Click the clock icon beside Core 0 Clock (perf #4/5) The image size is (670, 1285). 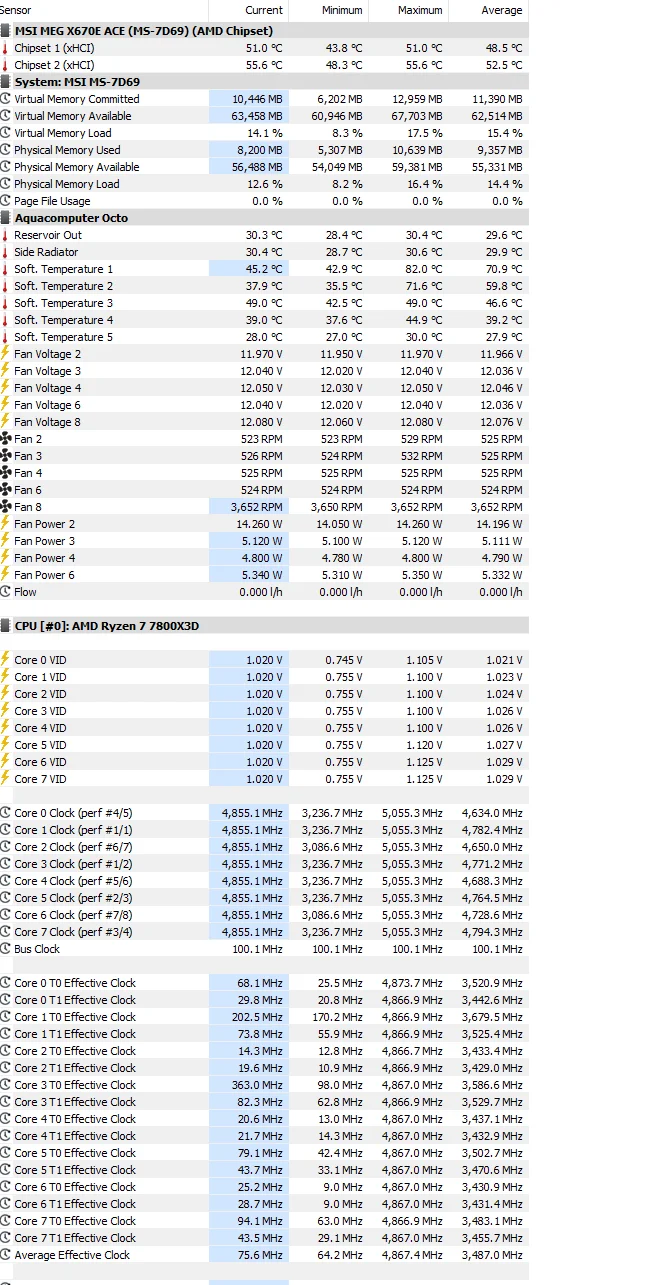click(x=5, y=813)
